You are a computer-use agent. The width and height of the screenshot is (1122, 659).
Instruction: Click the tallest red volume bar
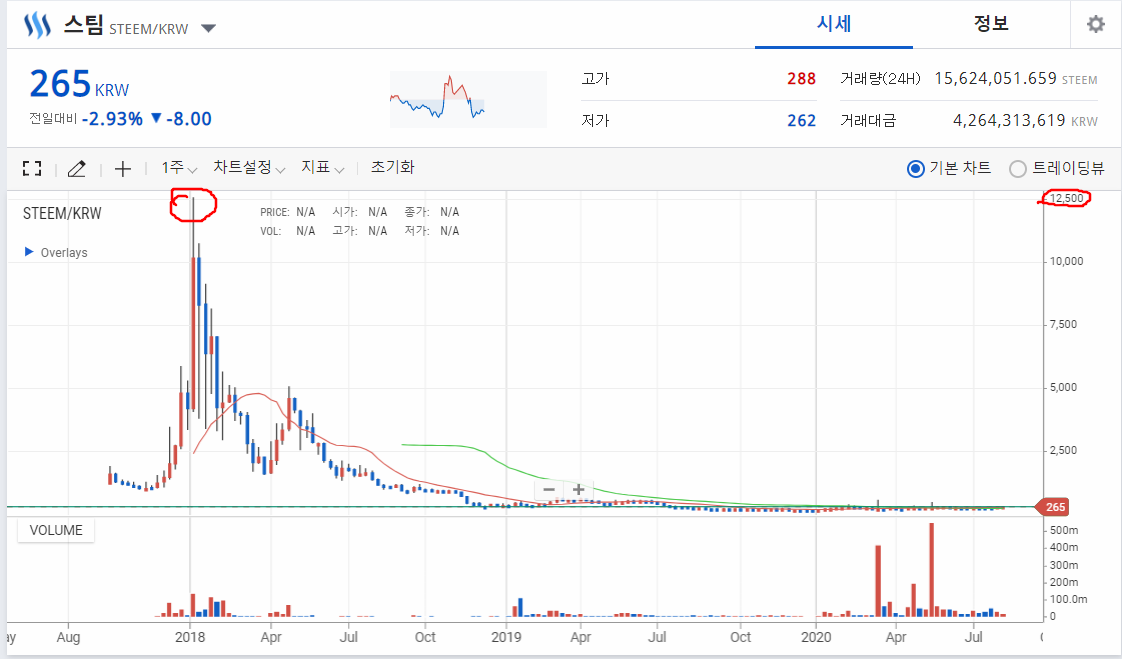pyautogui.click(x=932, y=570)
